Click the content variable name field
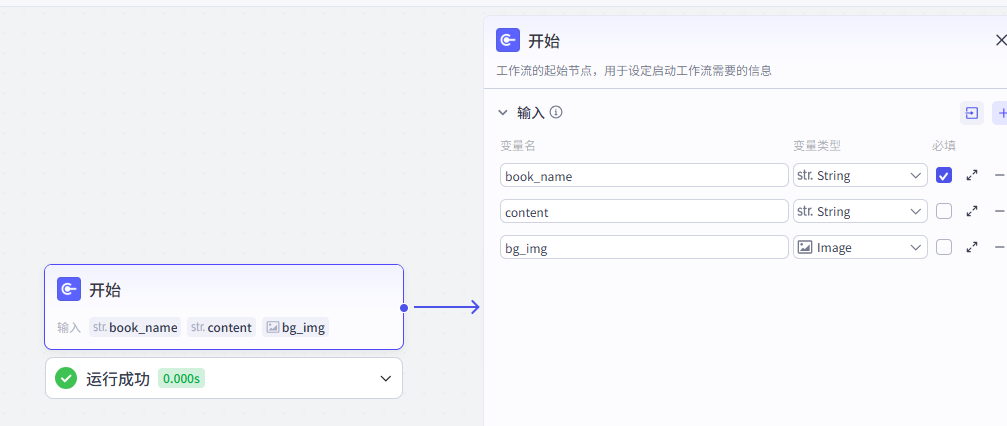 (644, 212)
